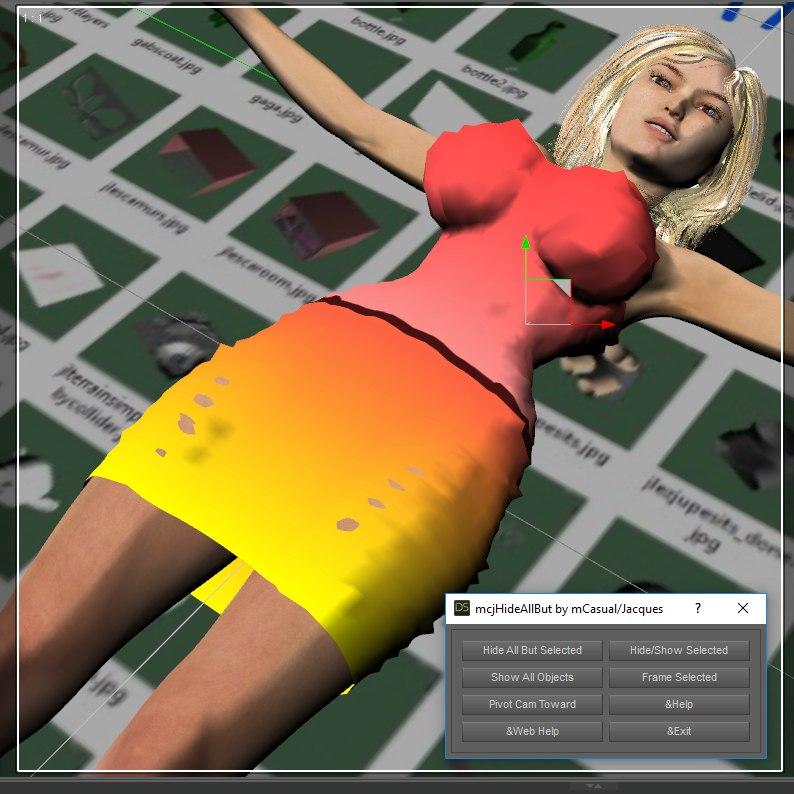Image resolution: width=794 pixels, height=794 pixels.
Task: Click the dialog title text mcjHideAllBut by mCasual/Jacques
Action: click(569, 609)
